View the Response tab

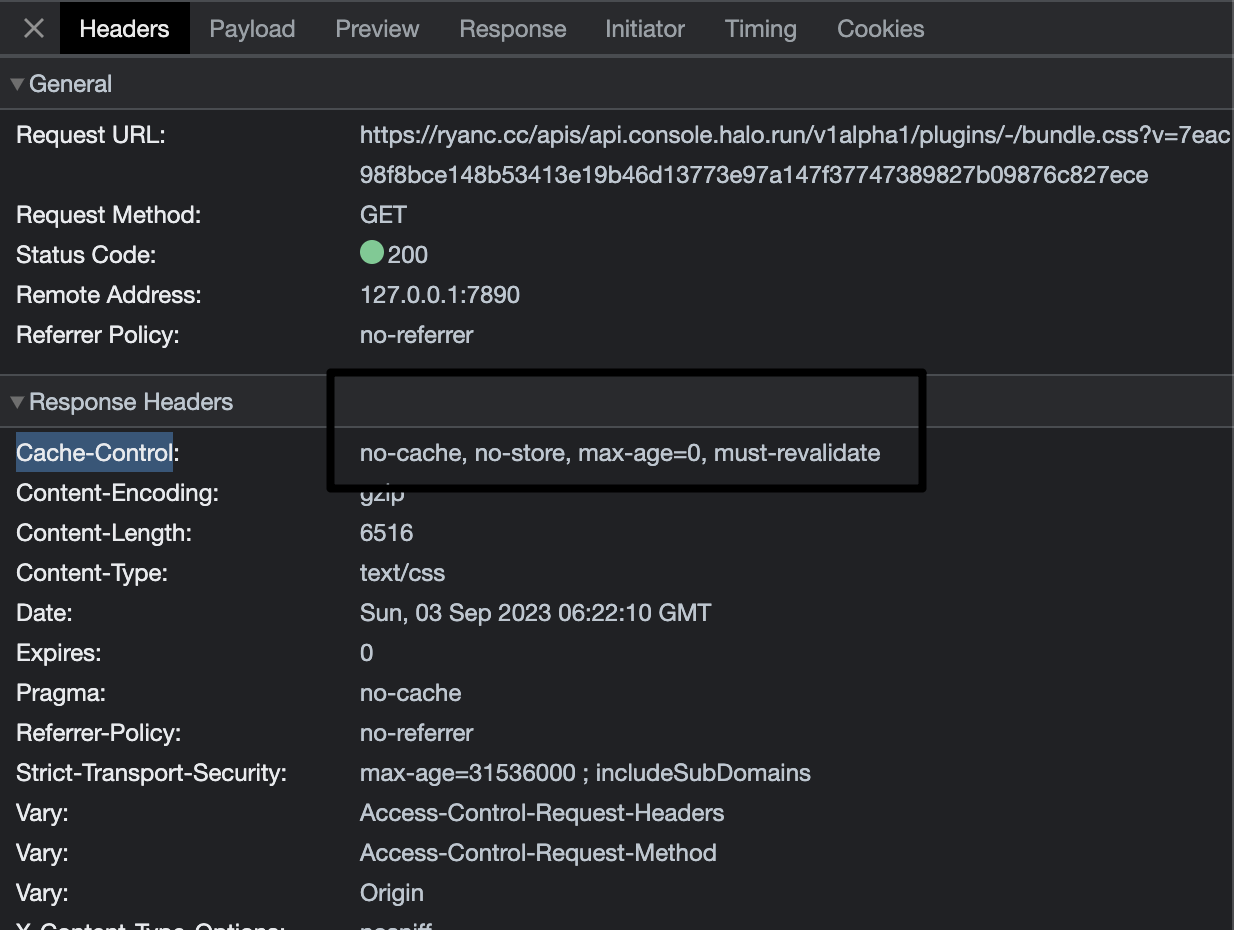coord(512,28)
